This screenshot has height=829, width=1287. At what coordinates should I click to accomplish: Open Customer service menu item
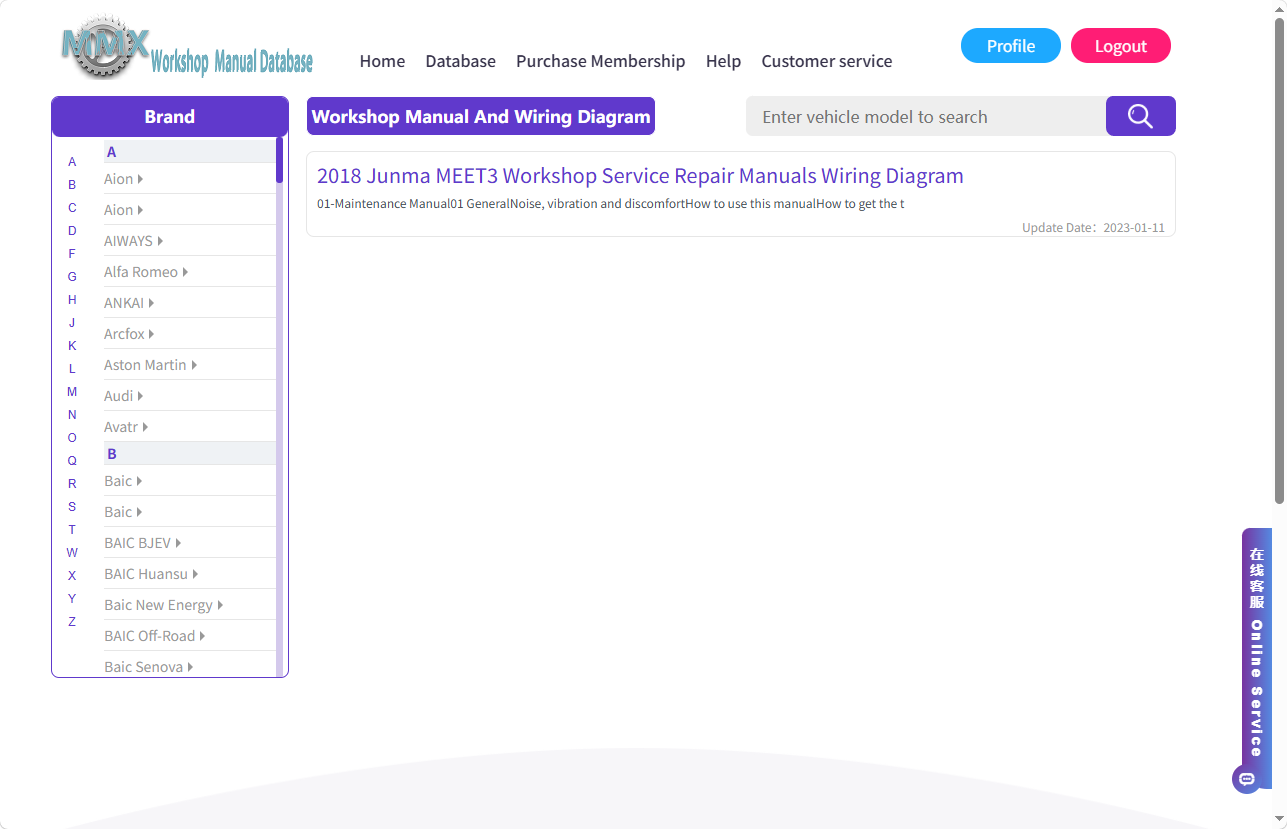coord(826,61)
